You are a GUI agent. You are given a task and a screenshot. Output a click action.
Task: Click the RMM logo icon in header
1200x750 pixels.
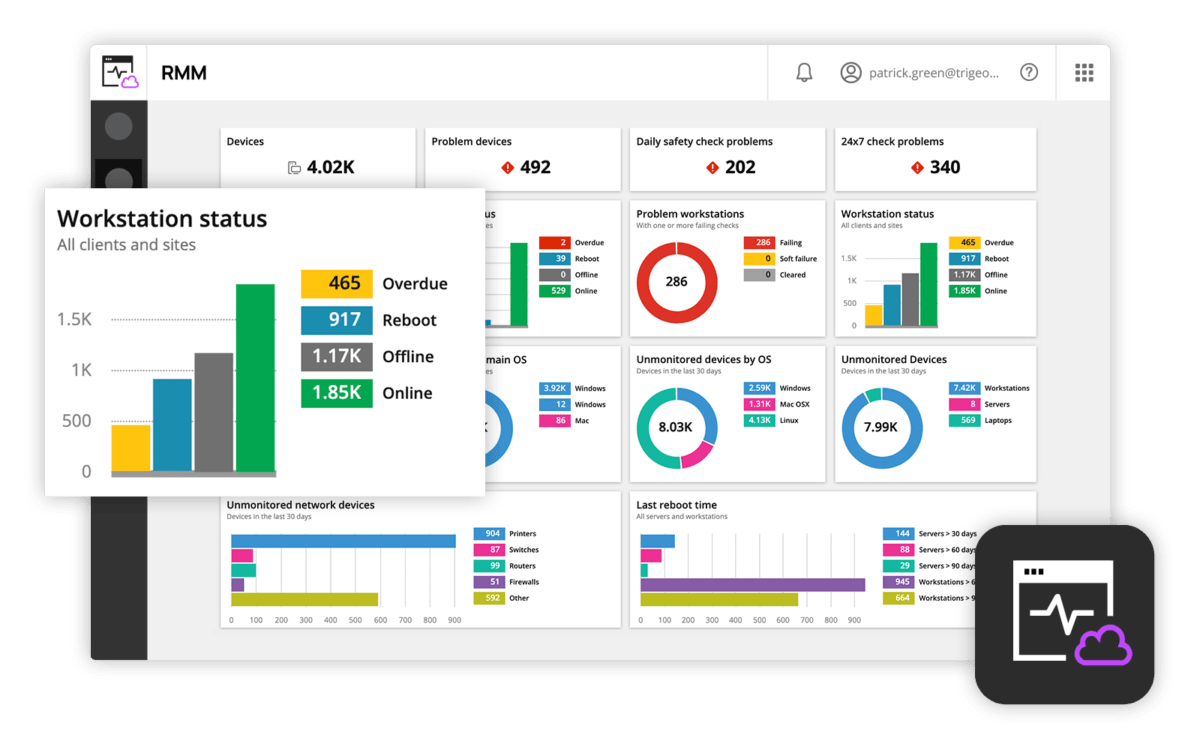(x=119, y=72)
